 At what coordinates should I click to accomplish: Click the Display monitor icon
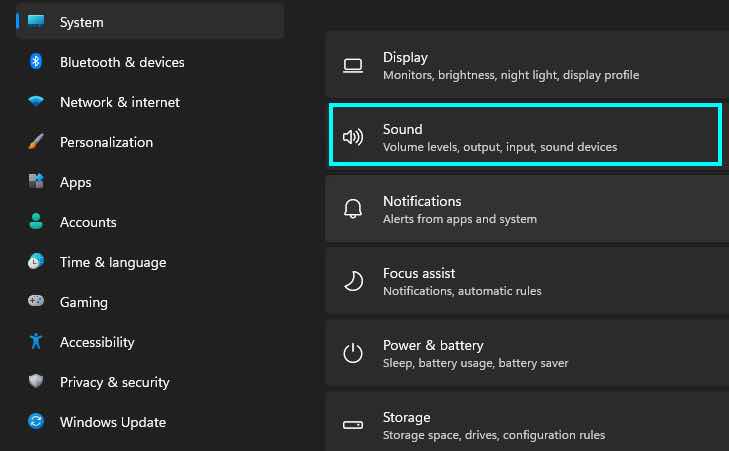coord(353,66)
